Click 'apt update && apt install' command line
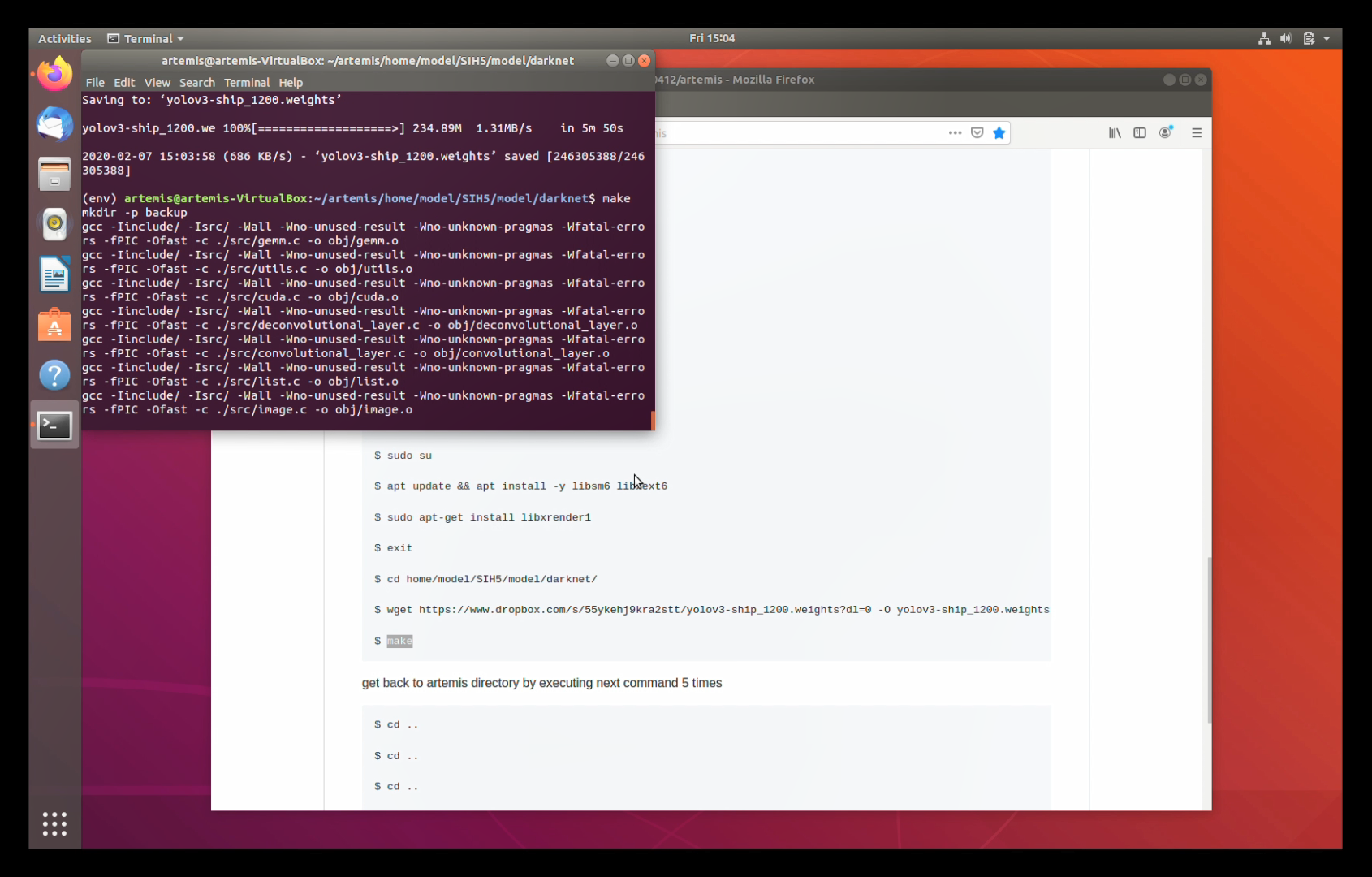1372x877 pixels. point(520,486)
